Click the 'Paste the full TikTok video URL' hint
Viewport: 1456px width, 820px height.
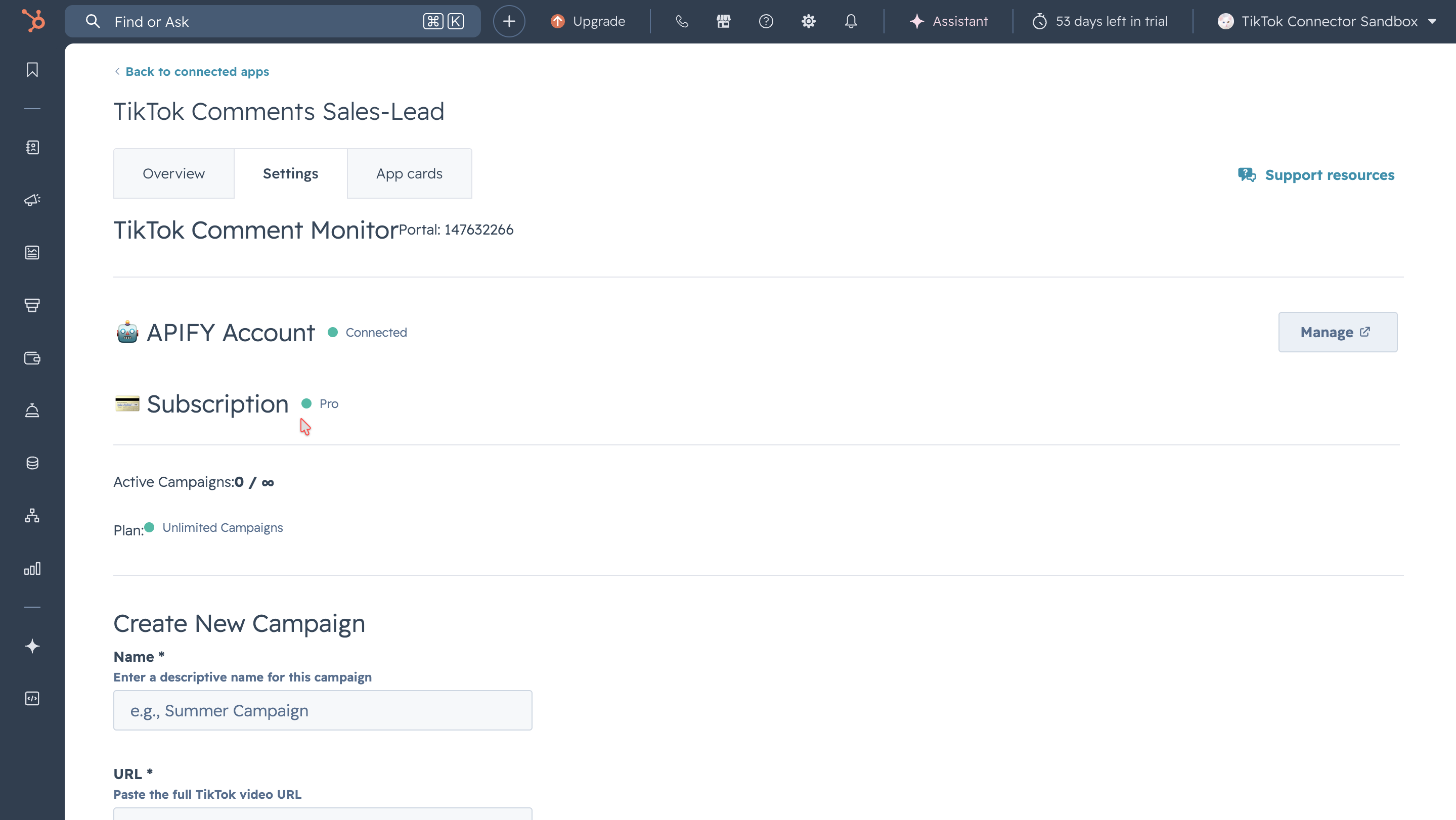point(207,795)
